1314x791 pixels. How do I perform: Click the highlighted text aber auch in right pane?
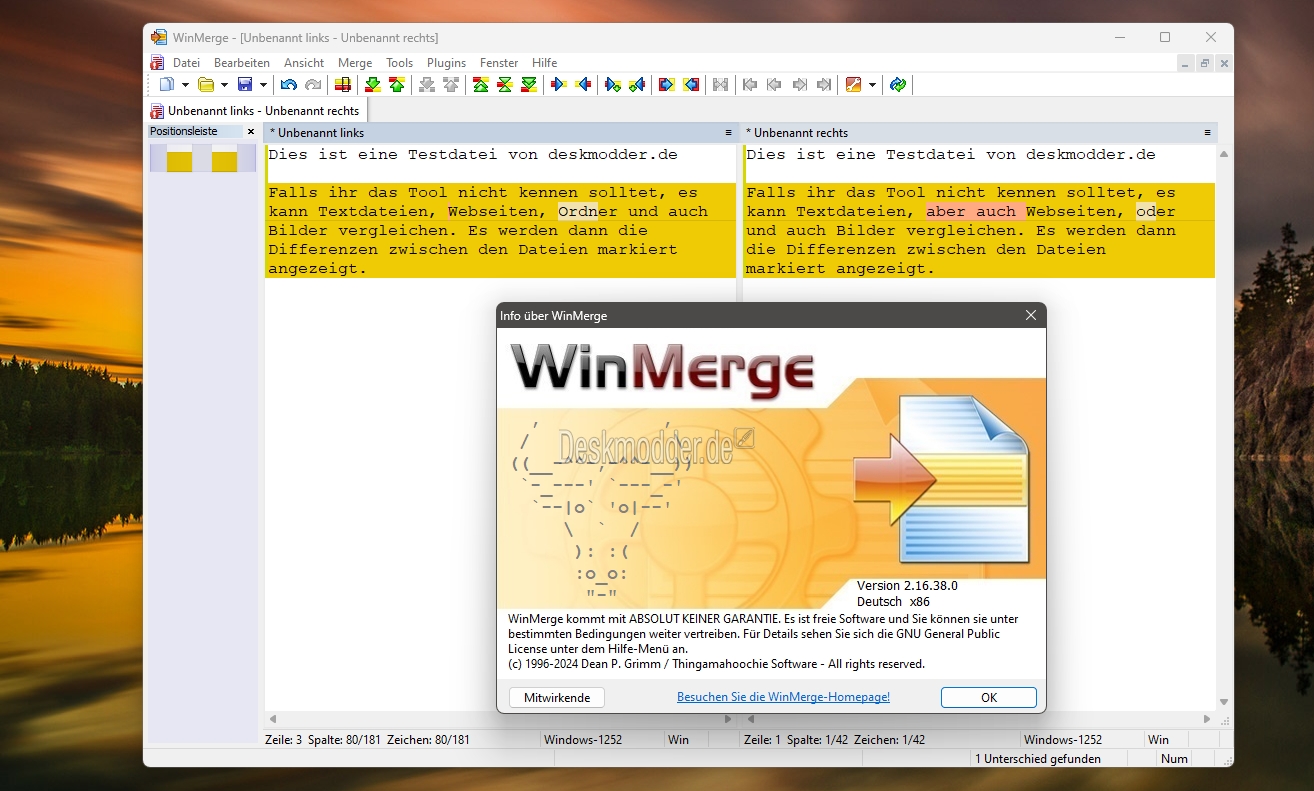coord(971,211)
